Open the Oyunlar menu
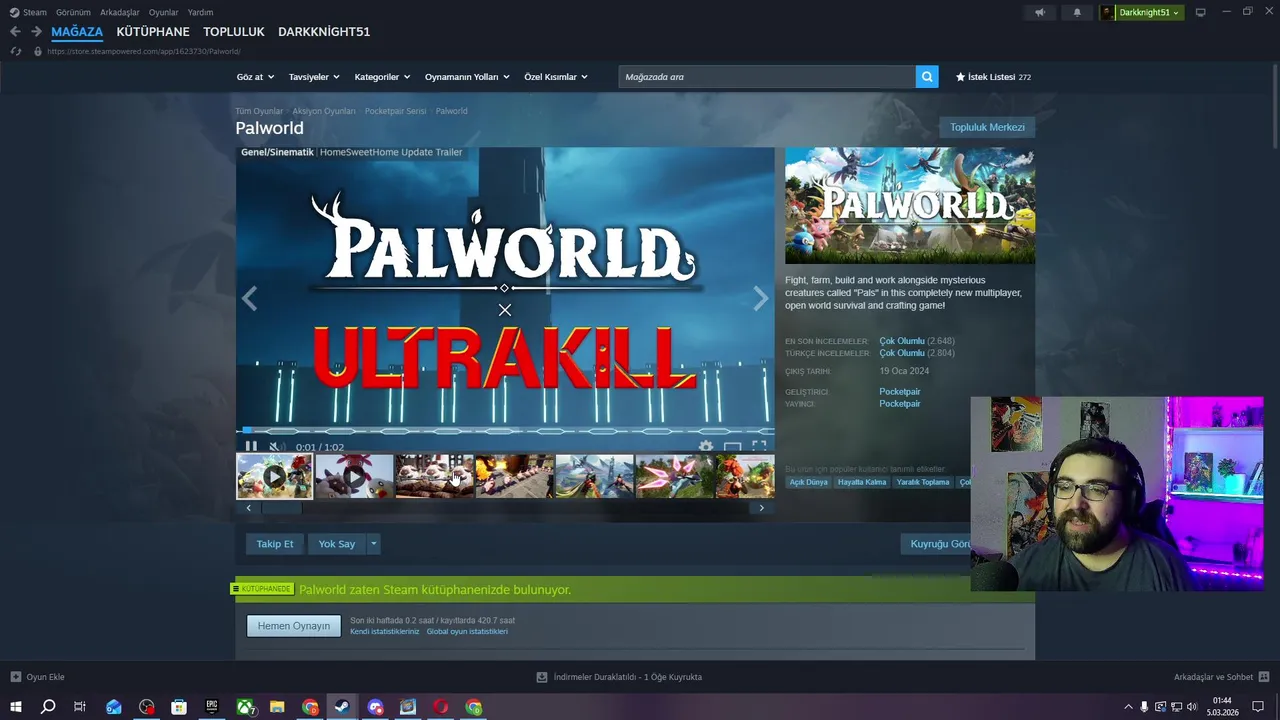The height and width of the screenshot is (720, 1280). 164,12
